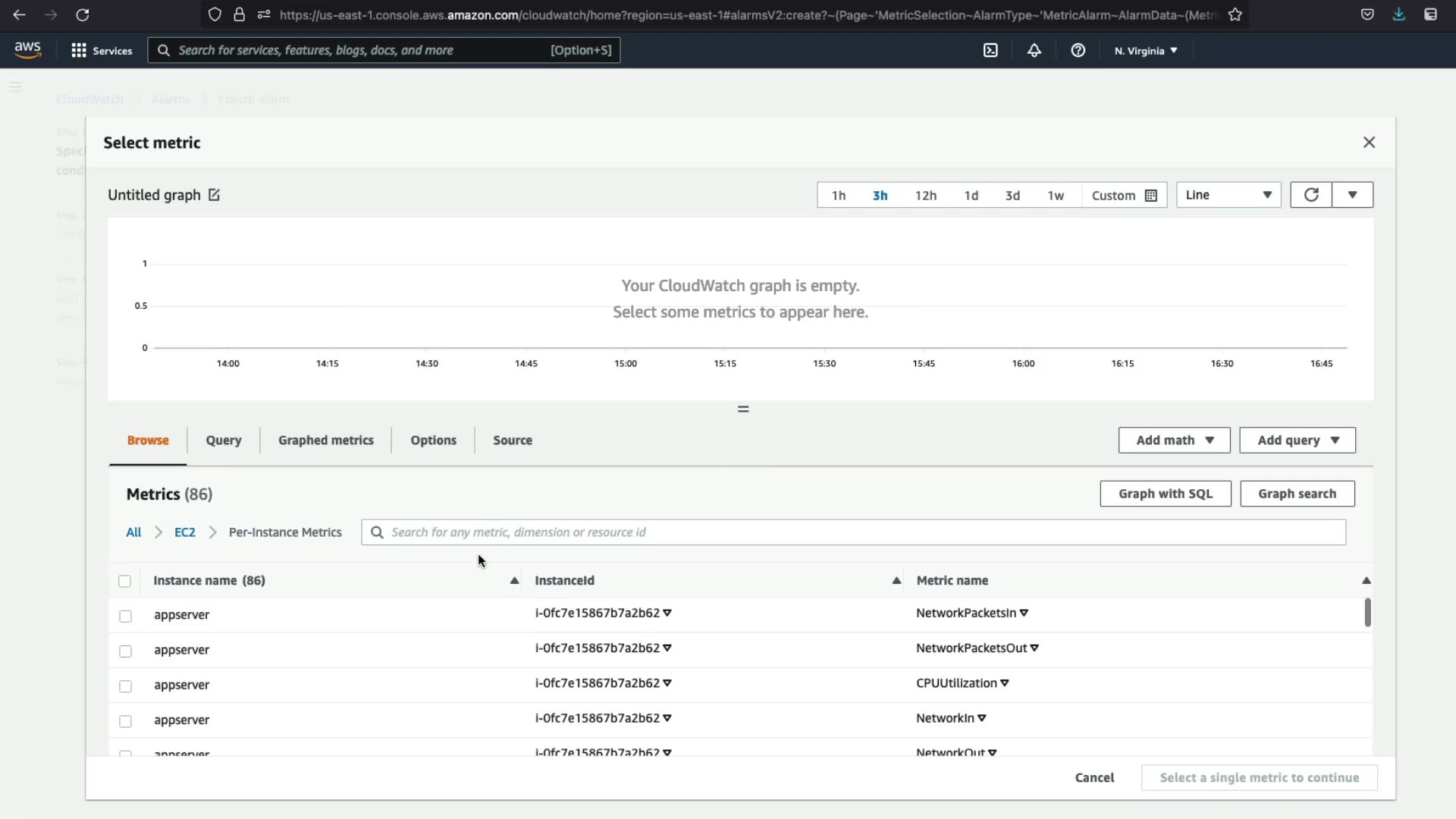The width and height of the screenshot is (1456, 819).
Task: Switch to the Source tab
Action: tap(512, 441)
